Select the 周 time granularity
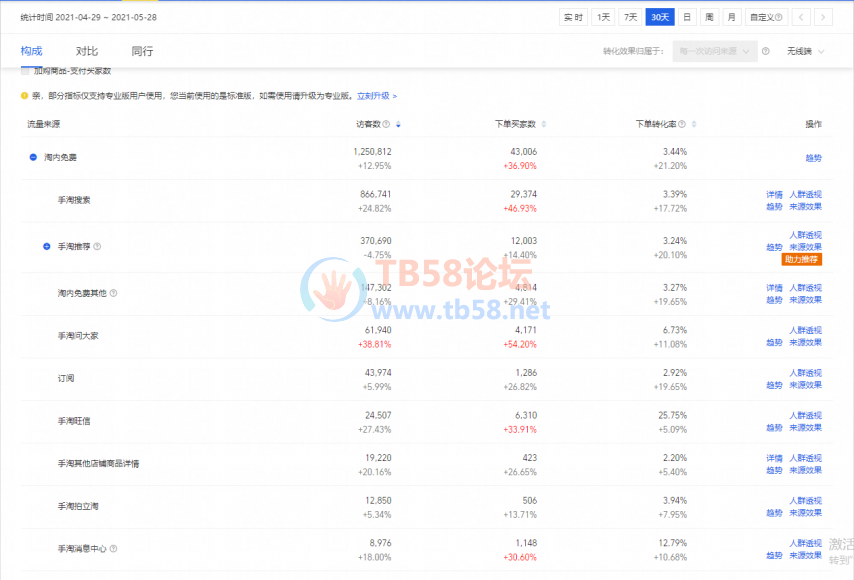This screenshot has height=580, width=854. coord(709,17)
